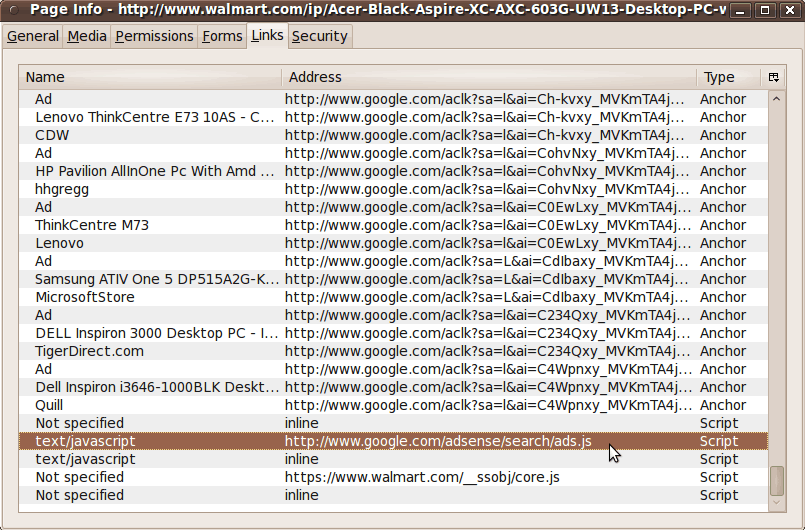The width and height of the screenshot is (805, 530).
Task: Select the MicrosoftStore row
Action: [x=393, y=297]
